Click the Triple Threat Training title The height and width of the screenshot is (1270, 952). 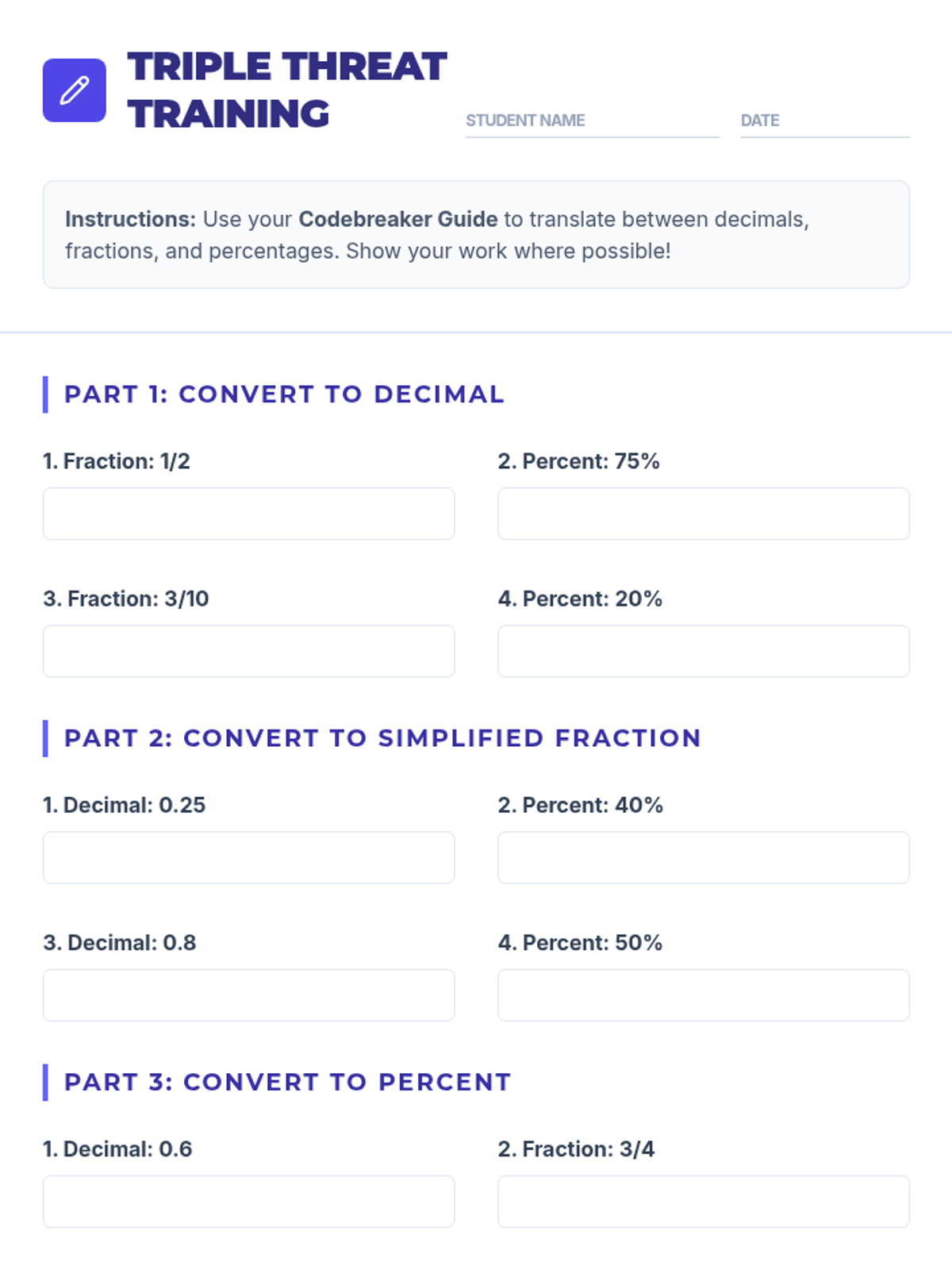[x=286, y=90]
